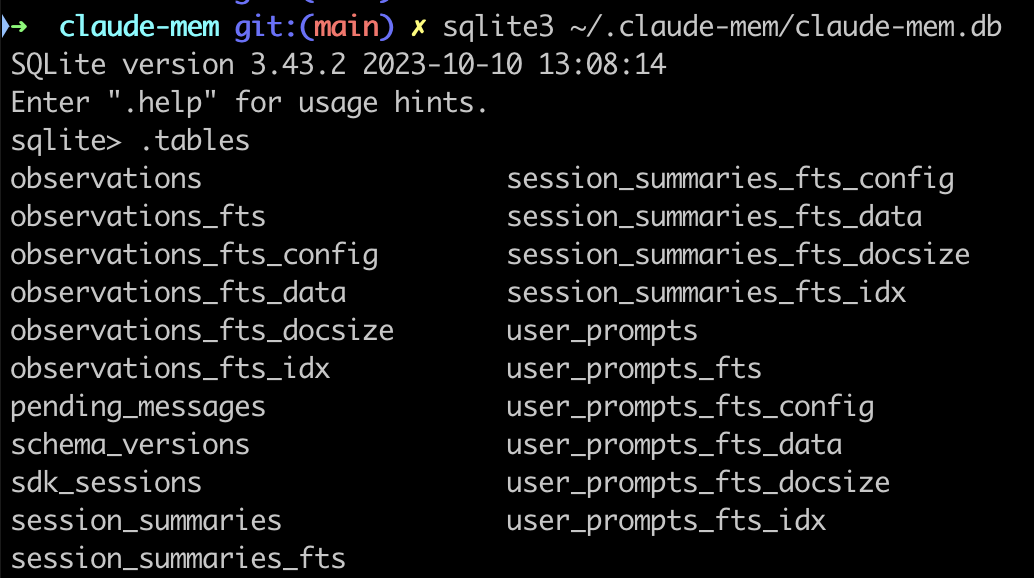The image size is (1034, 578).
Task: Click the observations_fts_config table name
Action: coord(194,255)
